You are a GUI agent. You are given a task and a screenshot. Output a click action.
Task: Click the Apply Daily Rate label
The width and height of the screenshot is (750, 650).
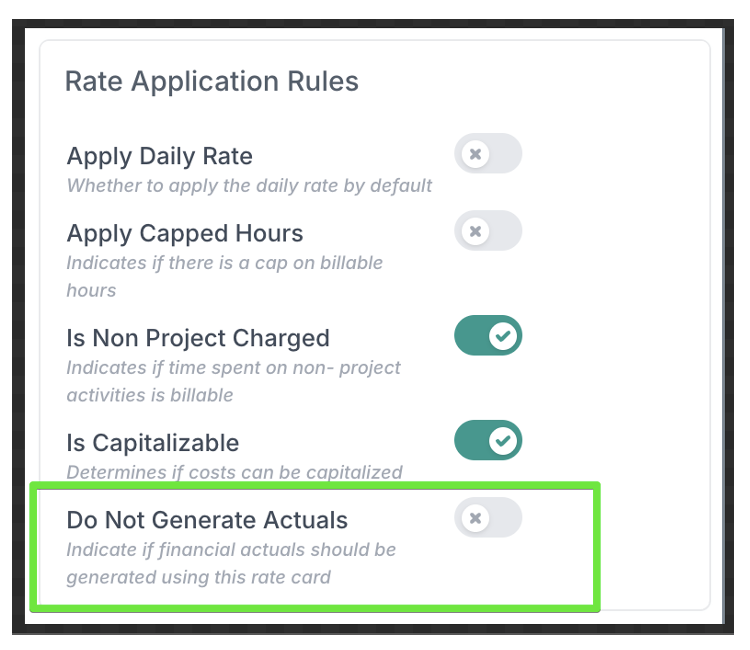click(x=159, y=157)
